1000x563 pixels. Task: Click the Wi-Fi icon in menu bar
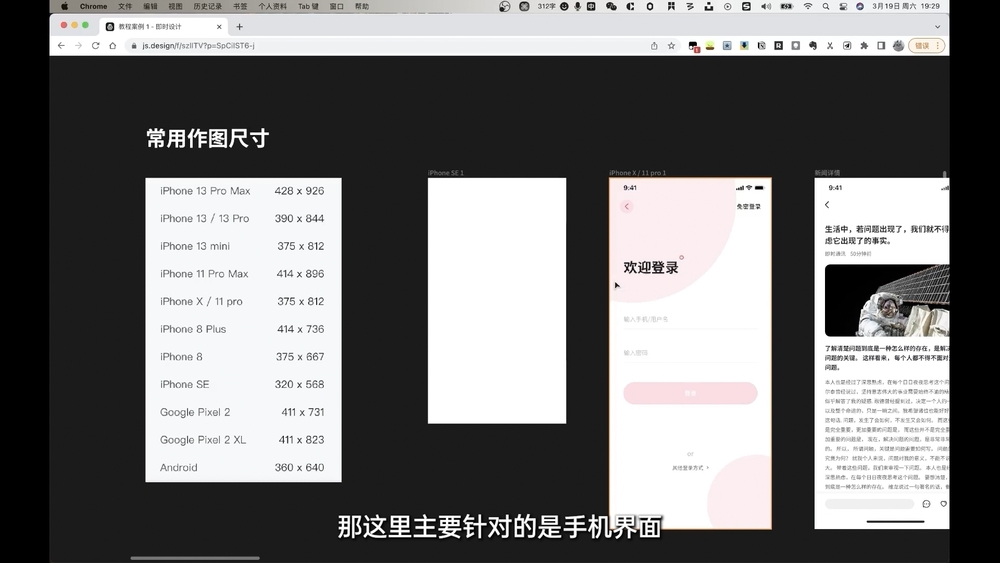coord(808,6)
